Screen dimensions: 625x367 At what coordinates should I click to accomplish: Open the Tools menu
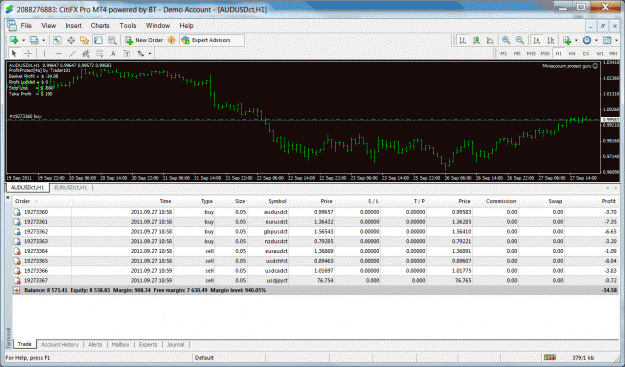point(128,26)
